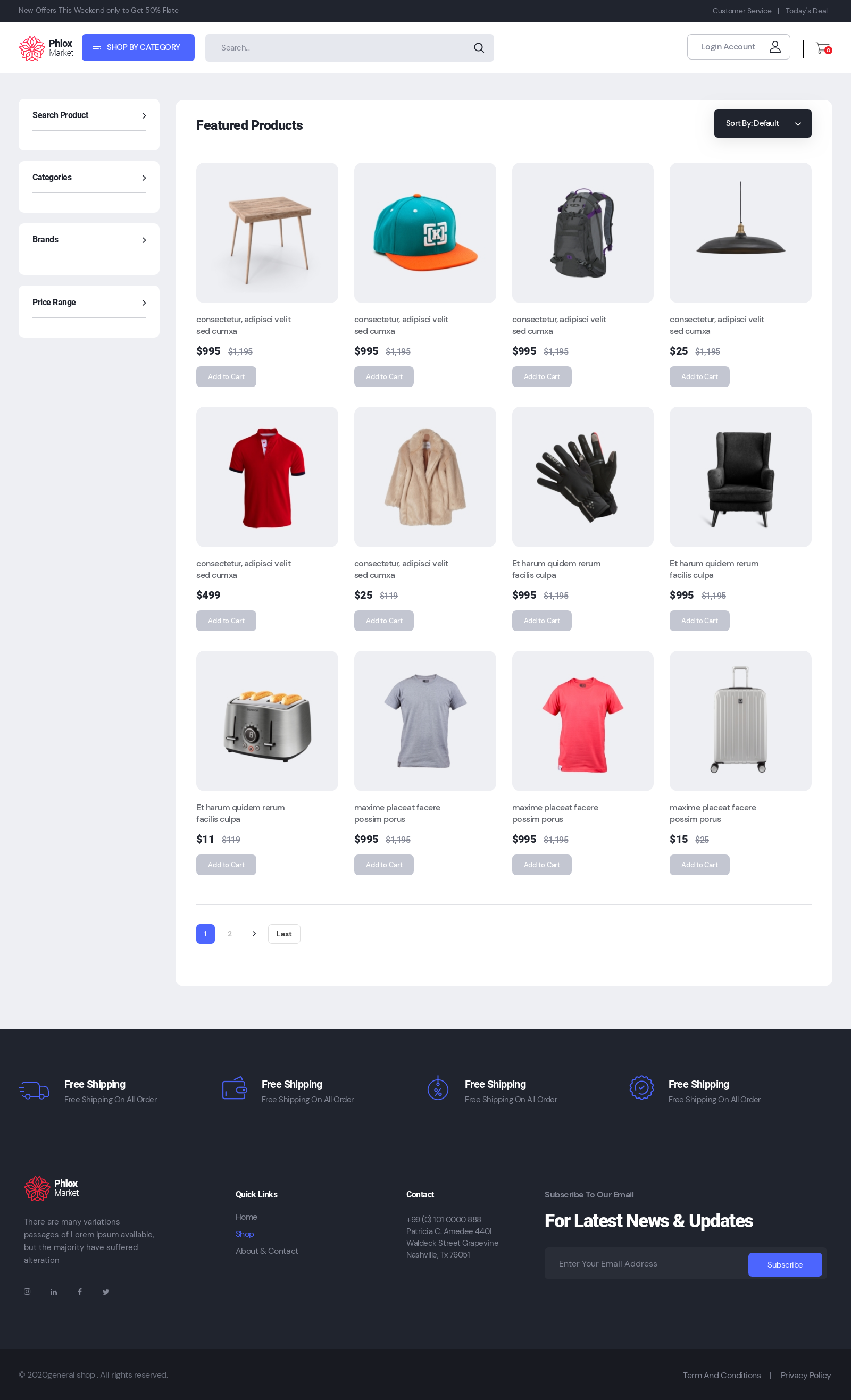Open the Sort By: Default dropdown

point(762,123)
